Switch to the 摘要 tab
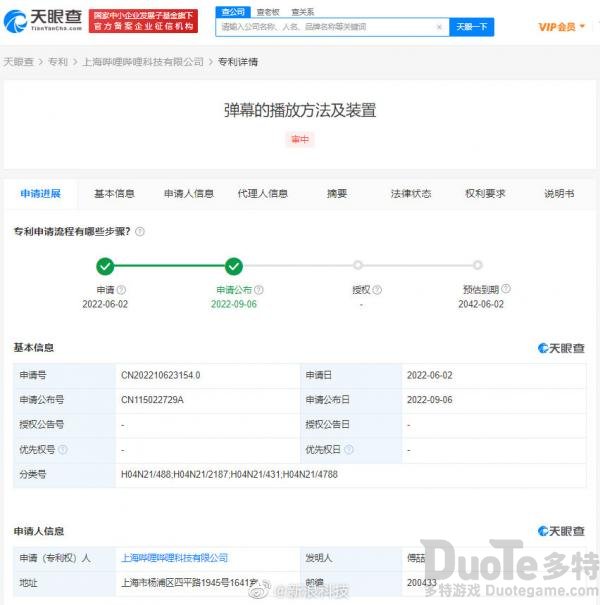This screenshot has width=600, height=605. click(x=337, y=194)
